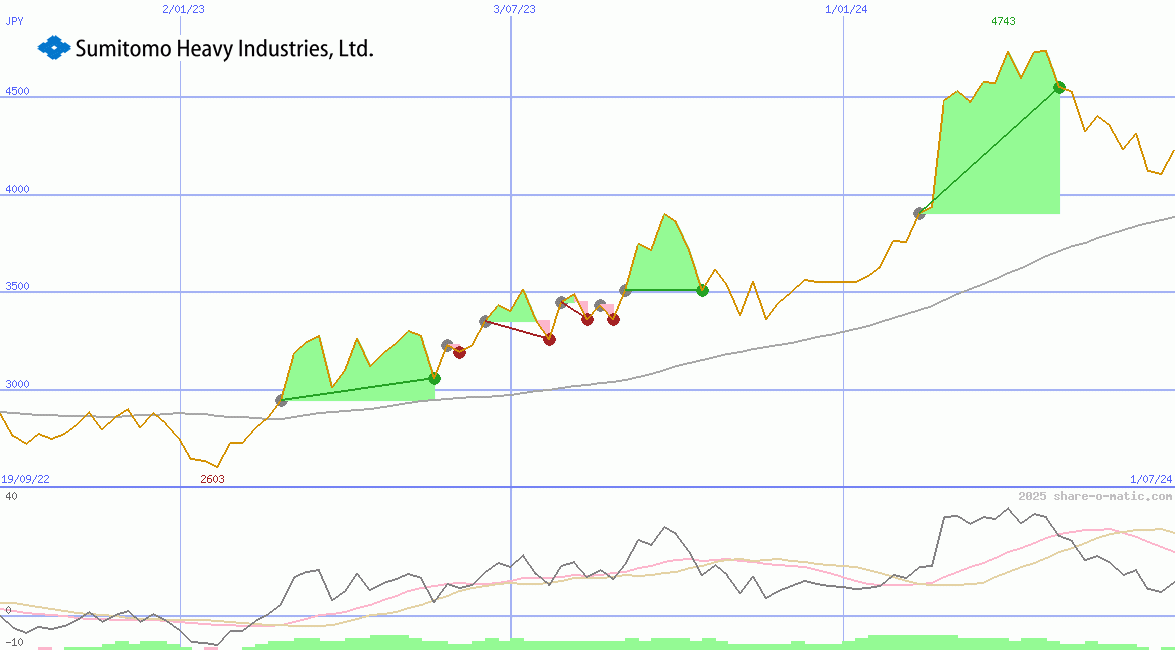Click green exit marker near the 4743 peak

point(1059,87)
